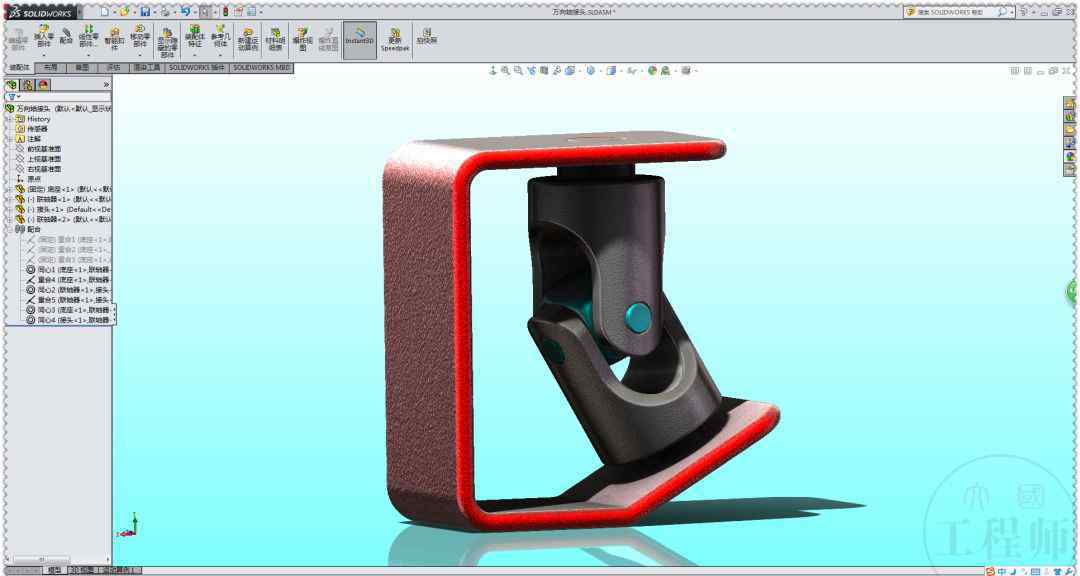The width and height of the screenshot is (1080, 576).
Task: Expand the 联轴器<1> component node
Action: [x=10, y=199]
